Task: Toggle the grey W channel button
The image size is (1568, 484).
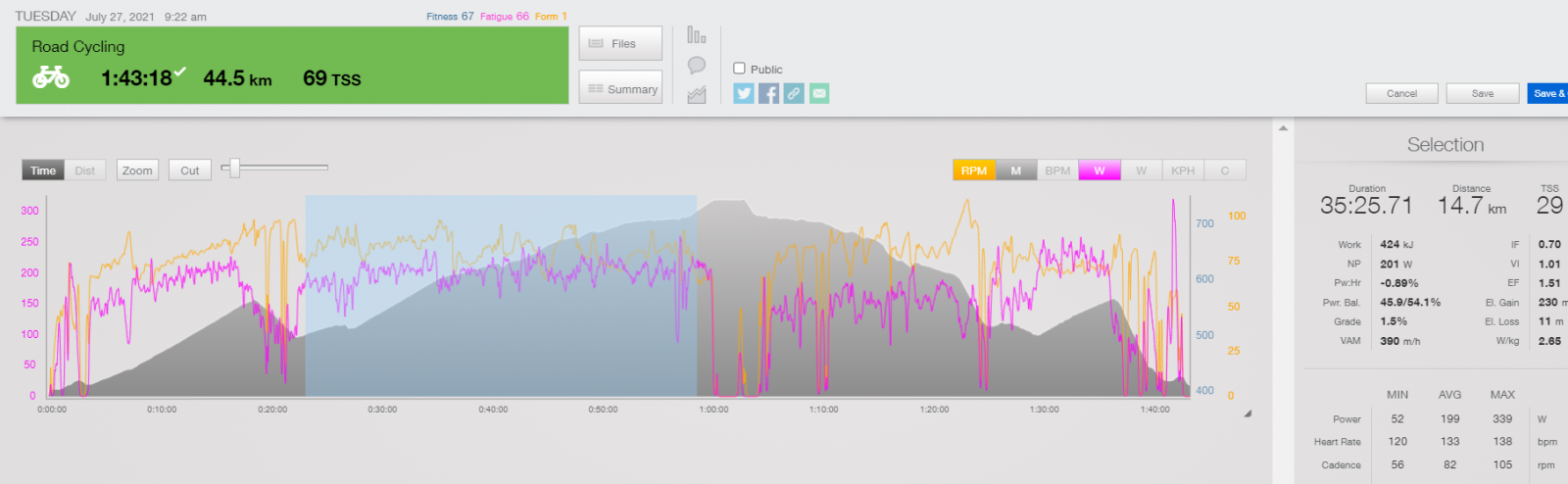Action: tap(1142, 170)
